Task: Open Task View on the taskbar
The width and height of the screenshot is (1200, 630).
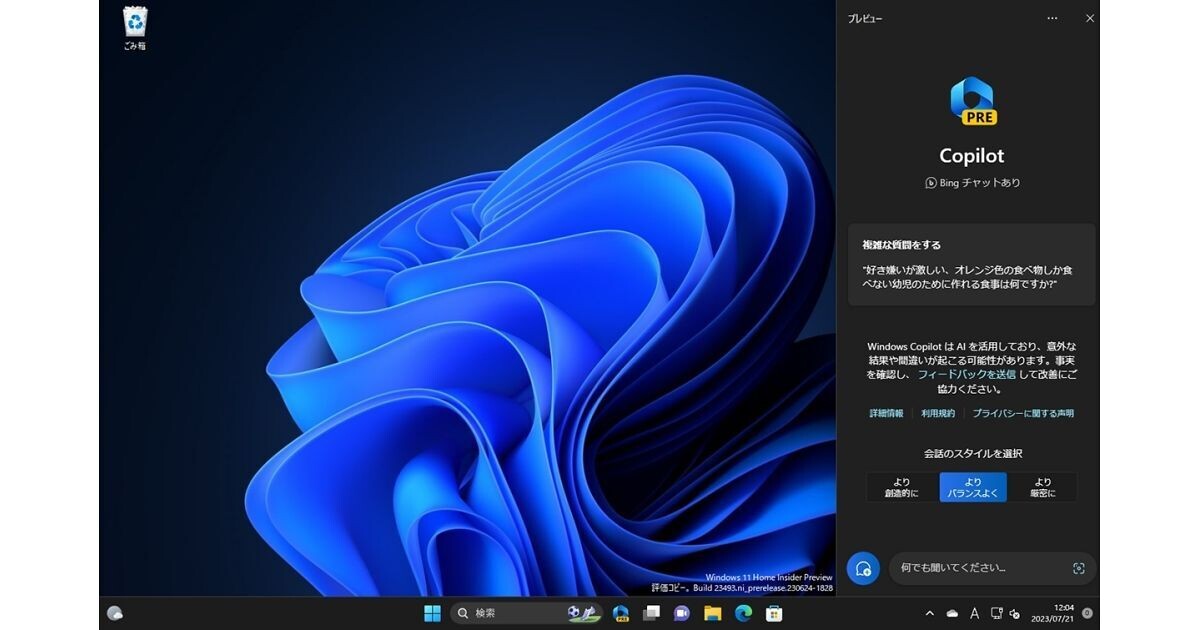Action: [x=651, y=613]
